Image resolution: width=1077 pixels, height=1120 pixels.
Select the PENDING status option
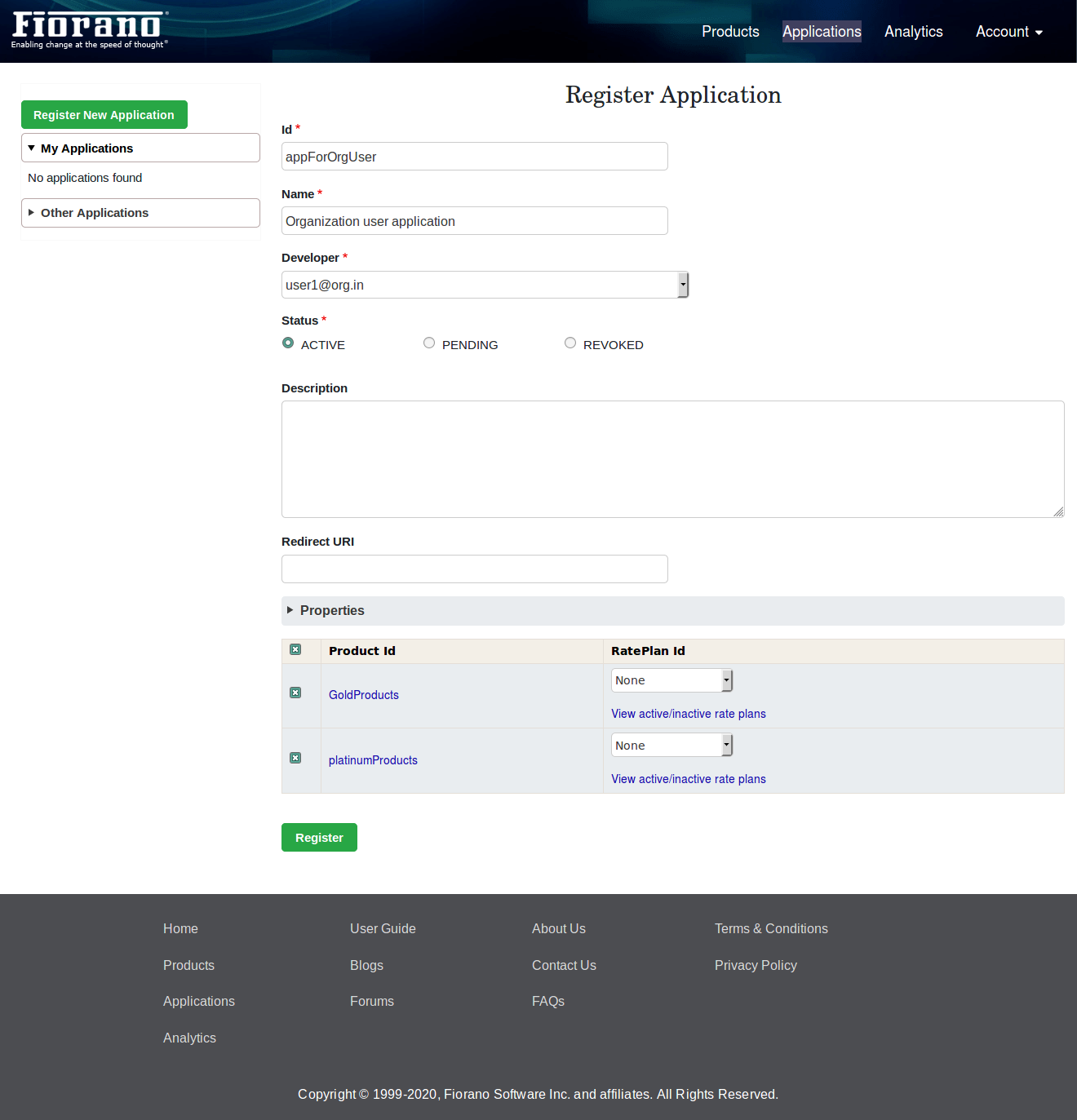429,343
